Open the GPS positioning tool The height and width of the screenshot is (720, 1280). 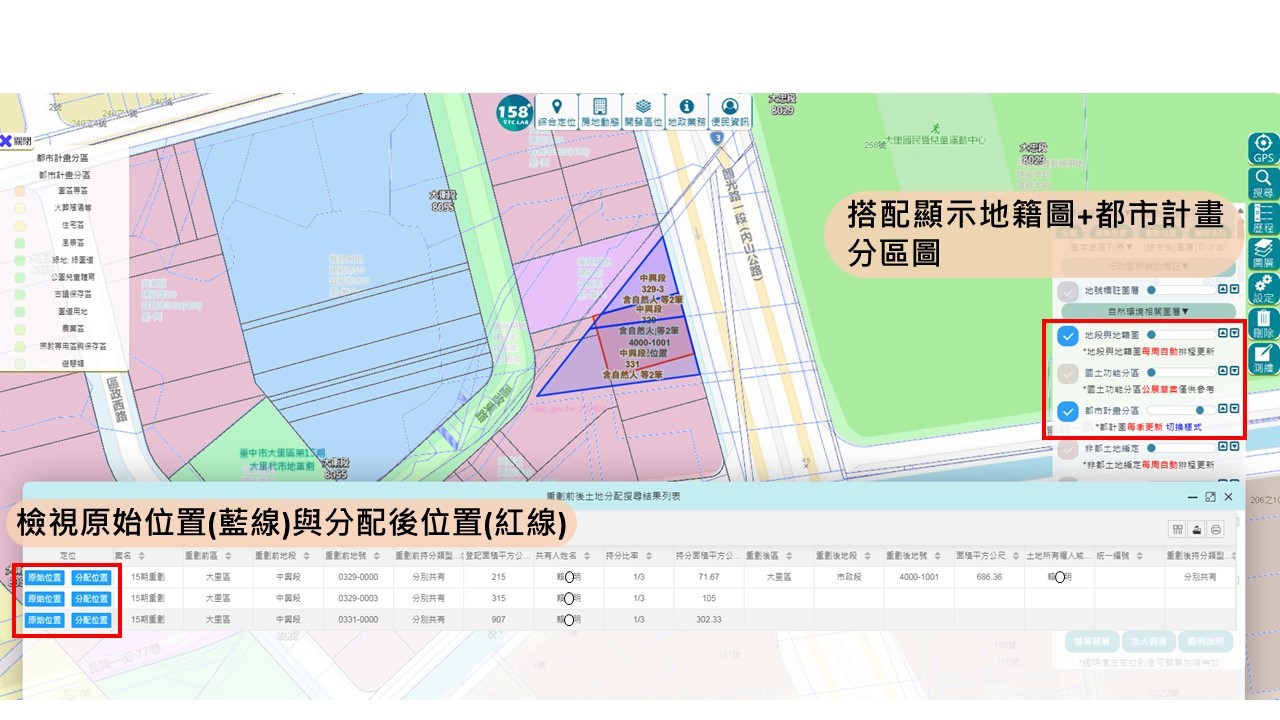[x=1263, y=149]
